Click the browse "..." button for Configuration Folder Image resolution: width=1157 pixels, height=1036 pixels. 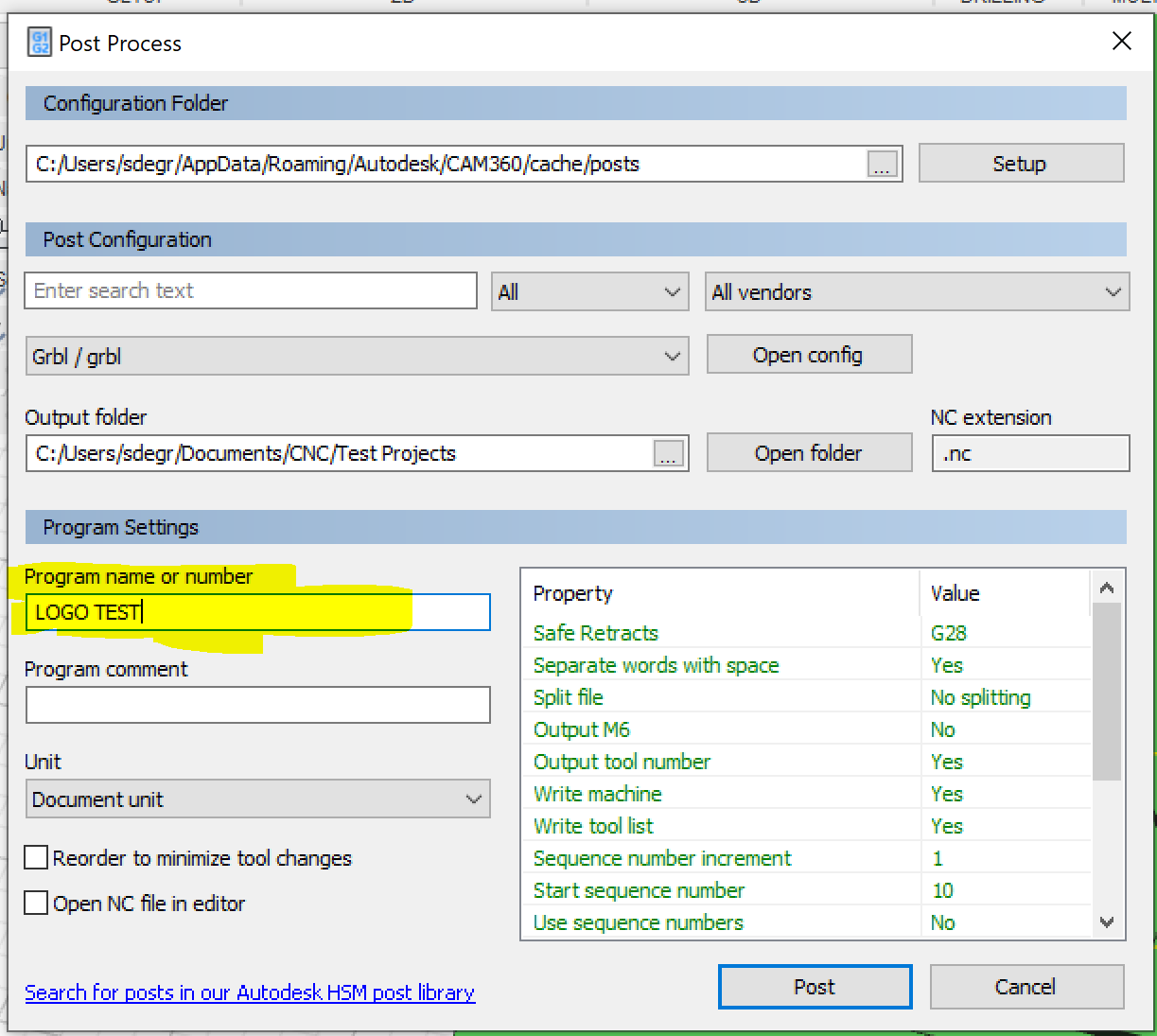882,164
